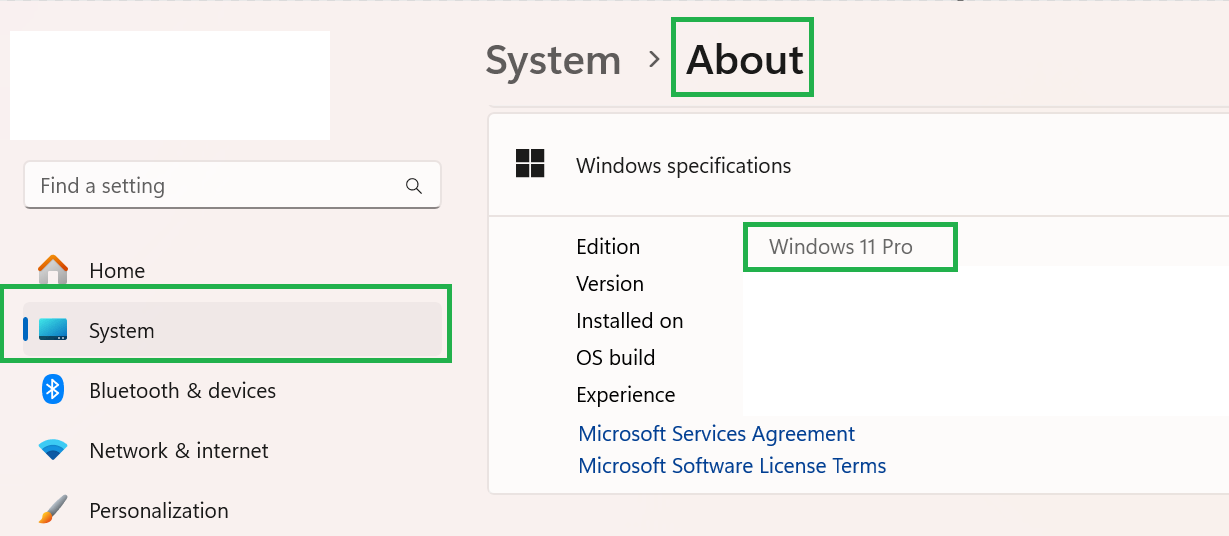Image resolution: width=1229 pixels, height=536 pixels.
Task: Select the Experience label
Action: pos(626,395)
